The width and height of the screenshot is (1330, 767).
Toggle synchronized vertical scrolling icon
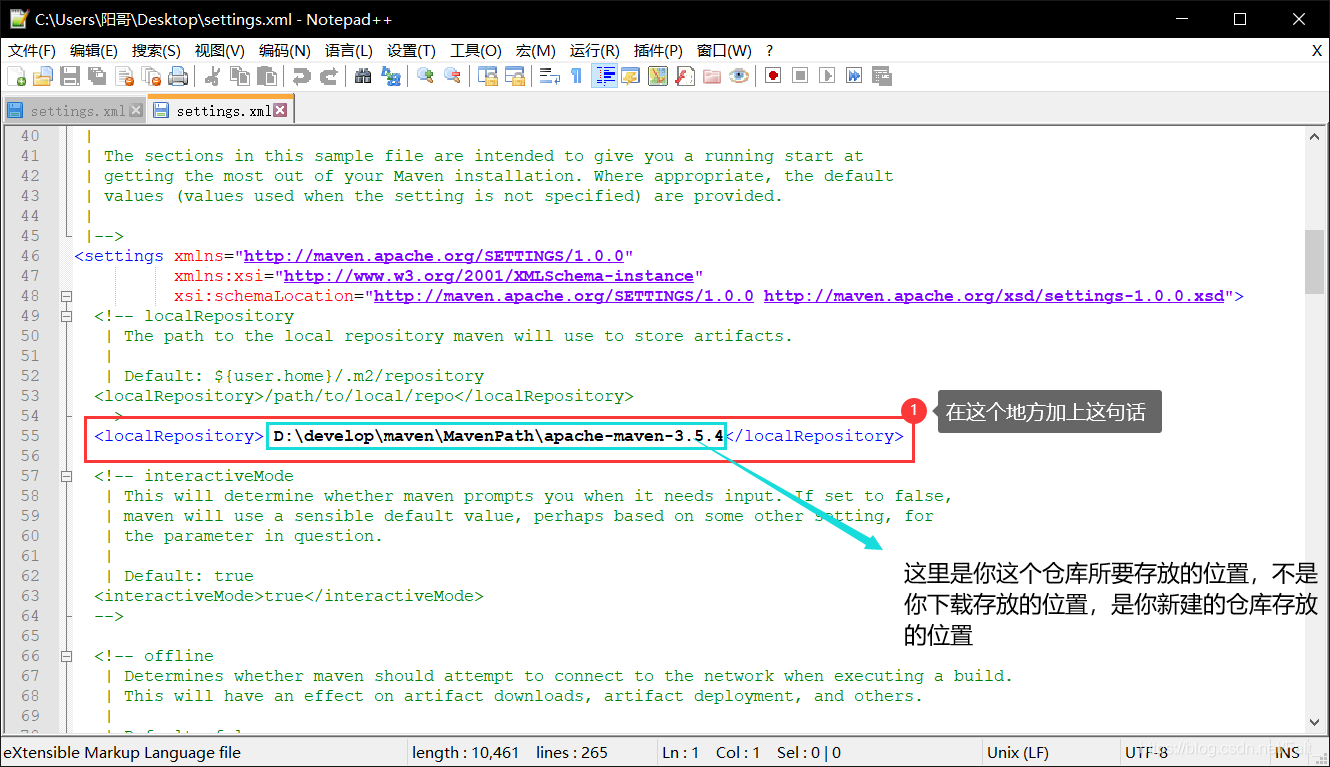[487, 76]
